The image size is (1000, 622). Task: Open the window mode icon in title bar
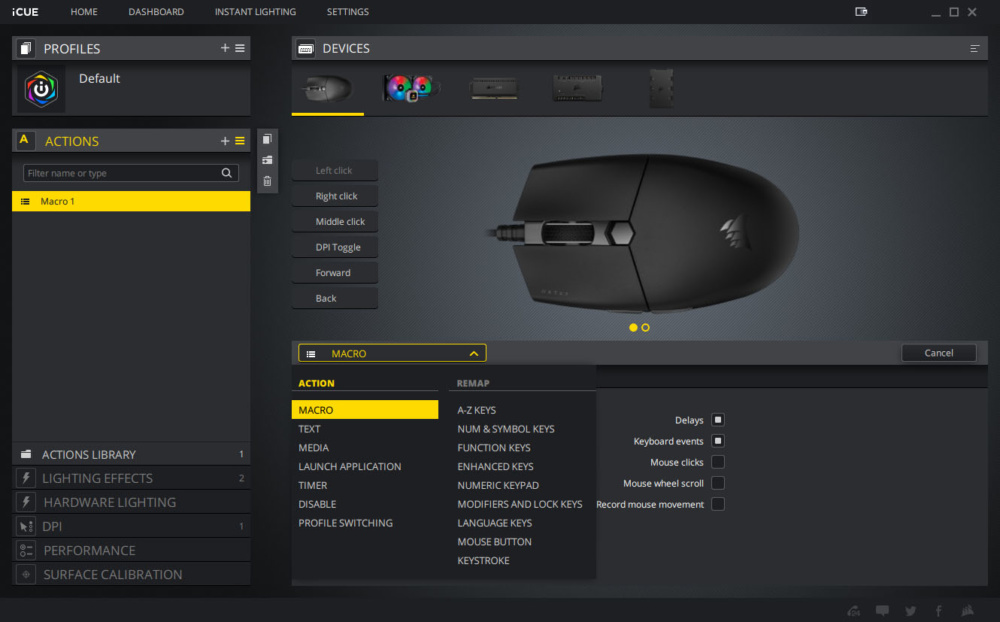click(x=861, y=11)
